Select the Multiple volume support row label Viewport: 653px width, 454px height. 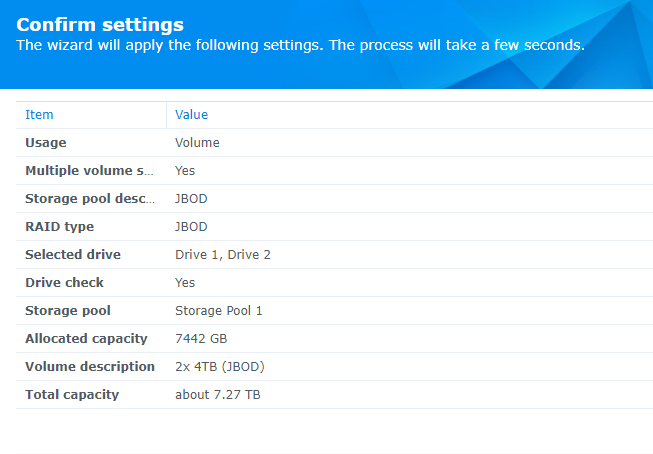[x=90, y=171]
